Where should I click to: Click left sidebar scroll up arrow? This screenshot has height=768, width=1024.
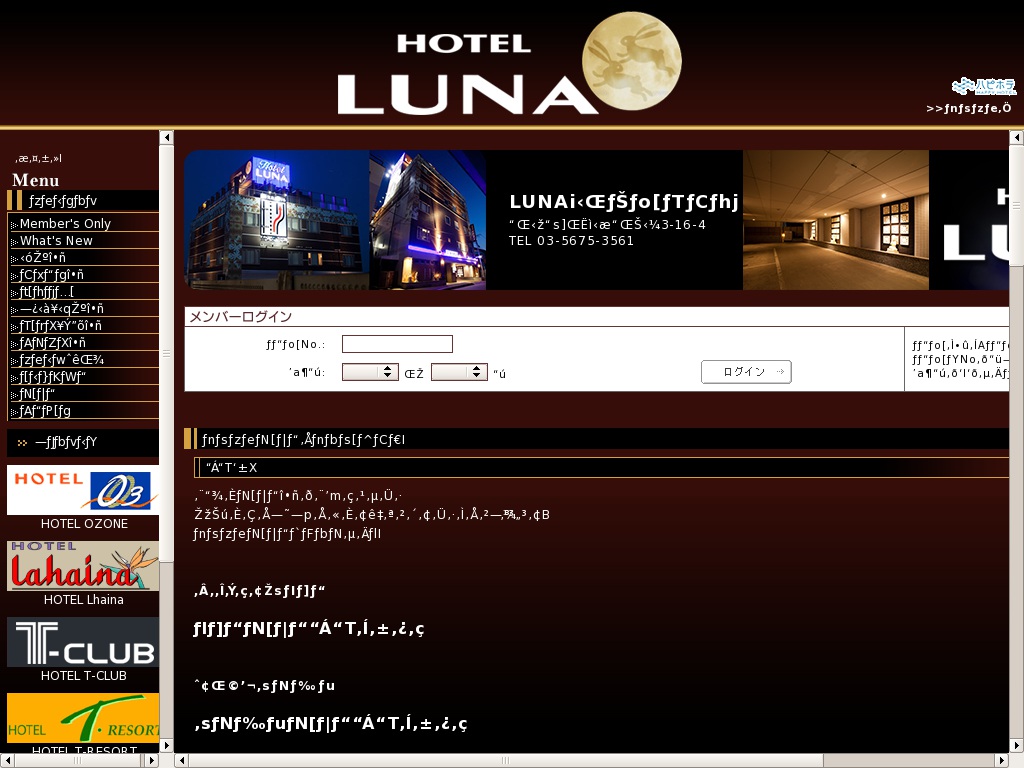coord(167,137)
